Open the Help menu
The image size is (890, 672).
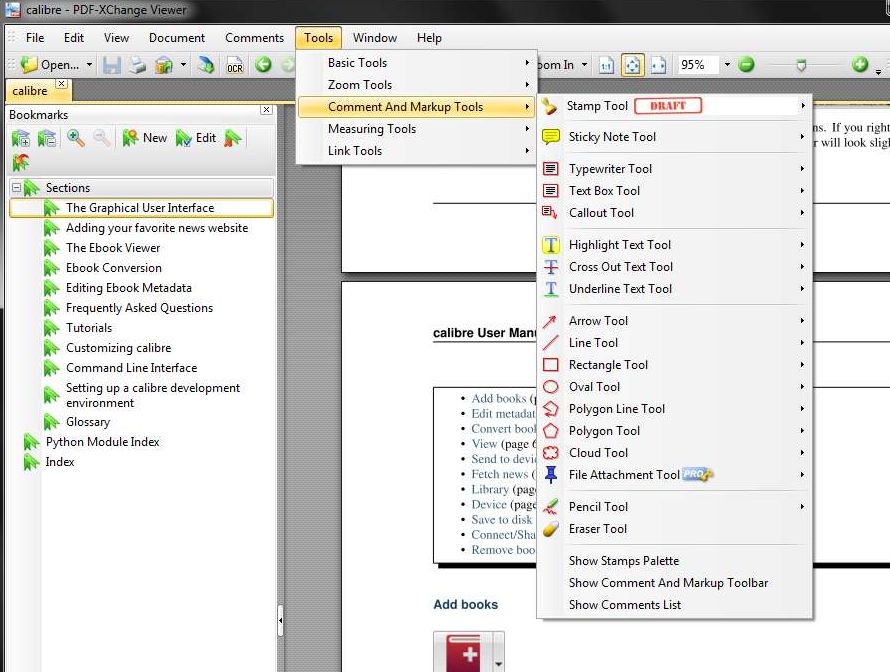pyautogui.click(x=429, y=37)
